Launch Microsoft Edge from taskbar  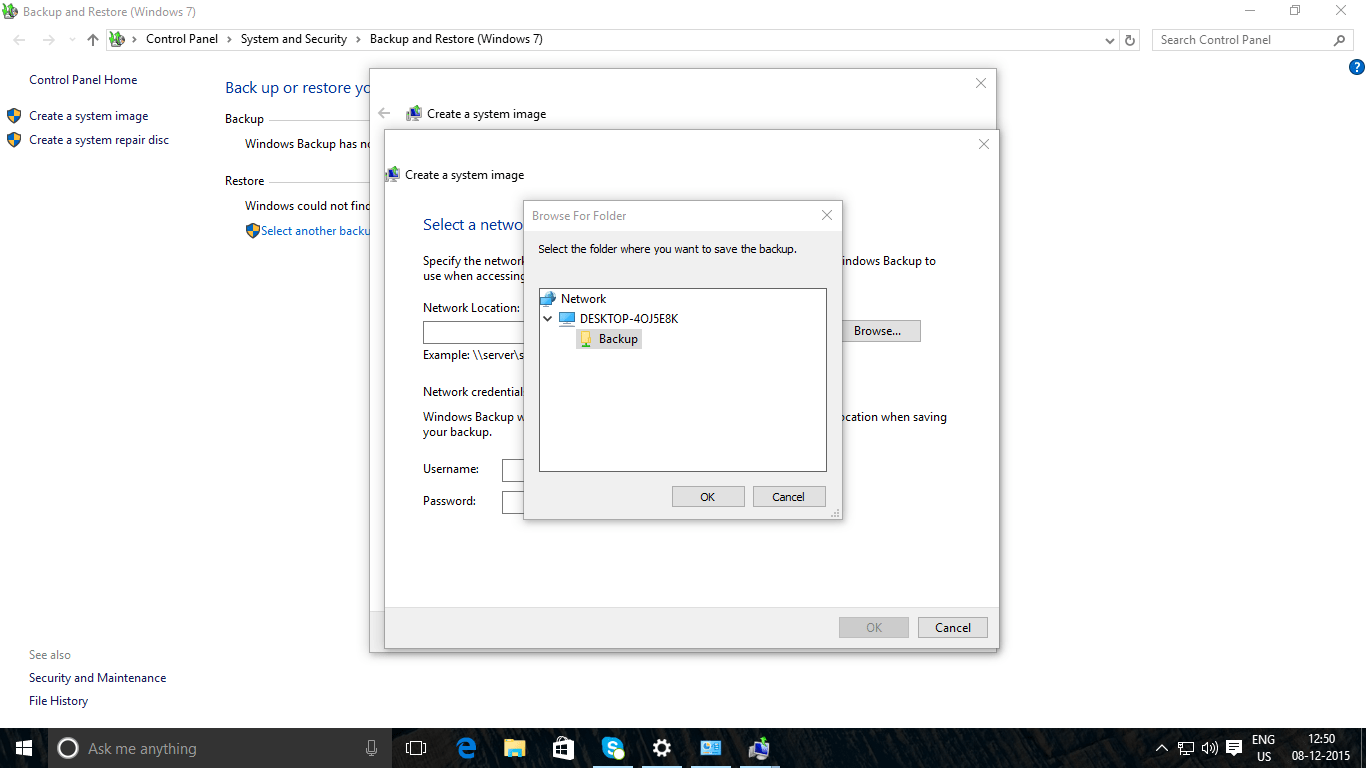coord(466,748)
